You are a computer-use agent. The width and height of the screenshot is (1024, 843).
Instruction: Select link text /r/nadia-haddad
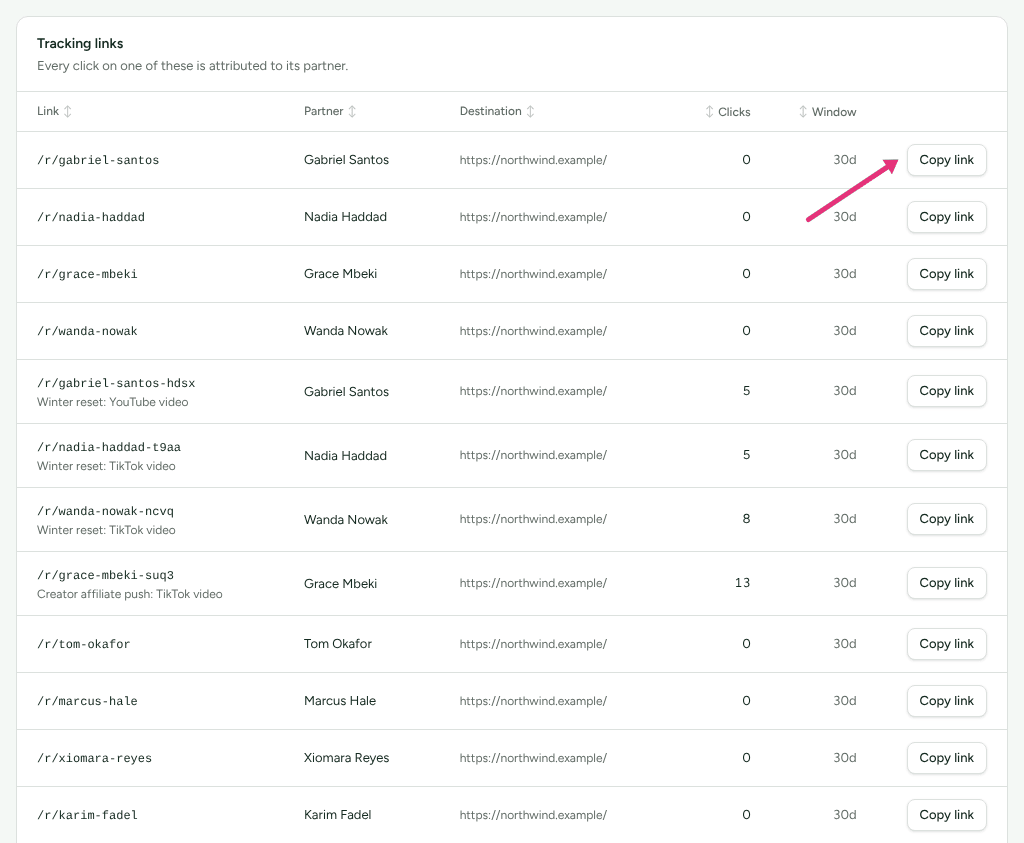click(x=91, y=217)
